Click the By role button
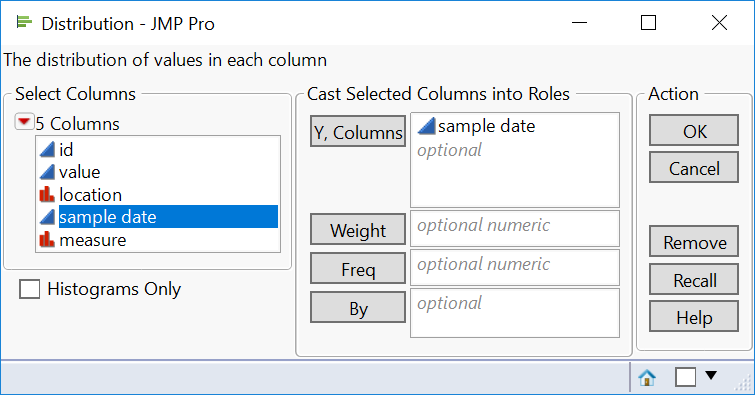This screenshot has height=395, width=755. [358, 308]
